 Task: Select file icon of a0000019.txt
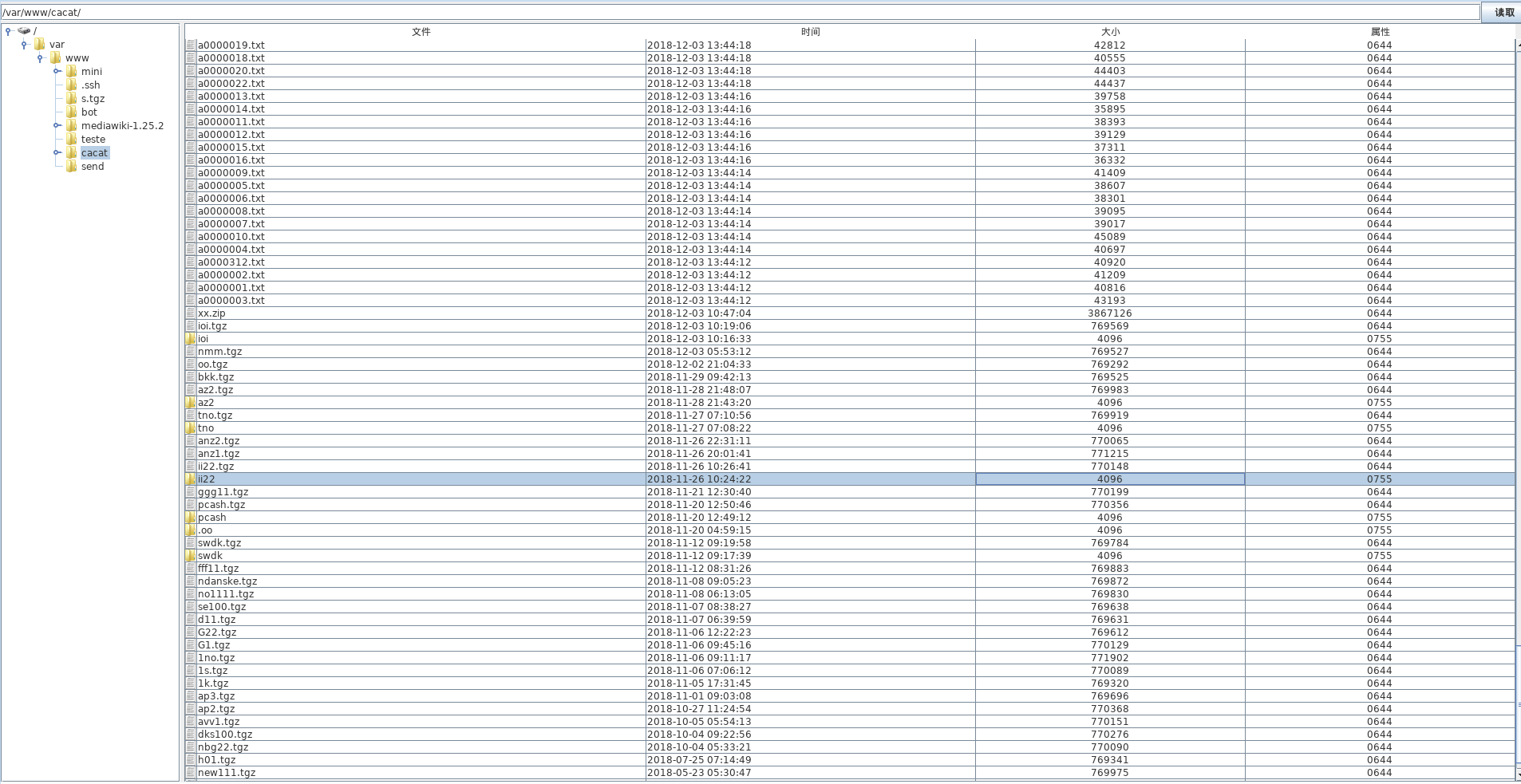(191, 45)
